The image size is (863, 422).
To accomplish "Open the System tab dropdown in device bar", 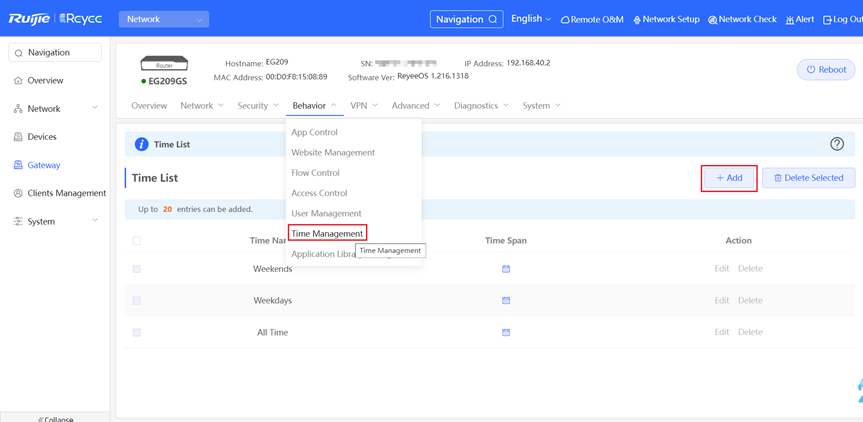I will tap(542, 106).
